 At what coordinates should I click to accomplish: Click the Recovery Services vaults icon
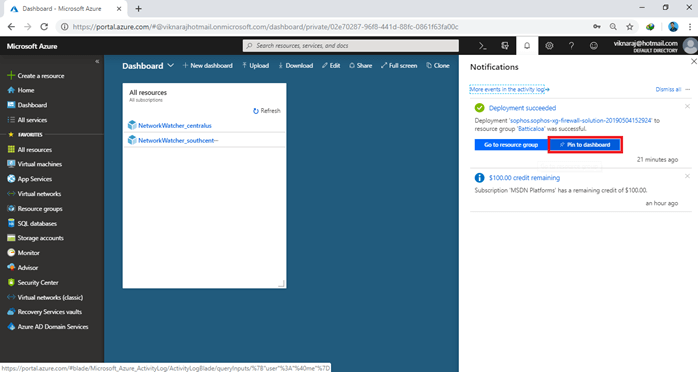point(11,311)
